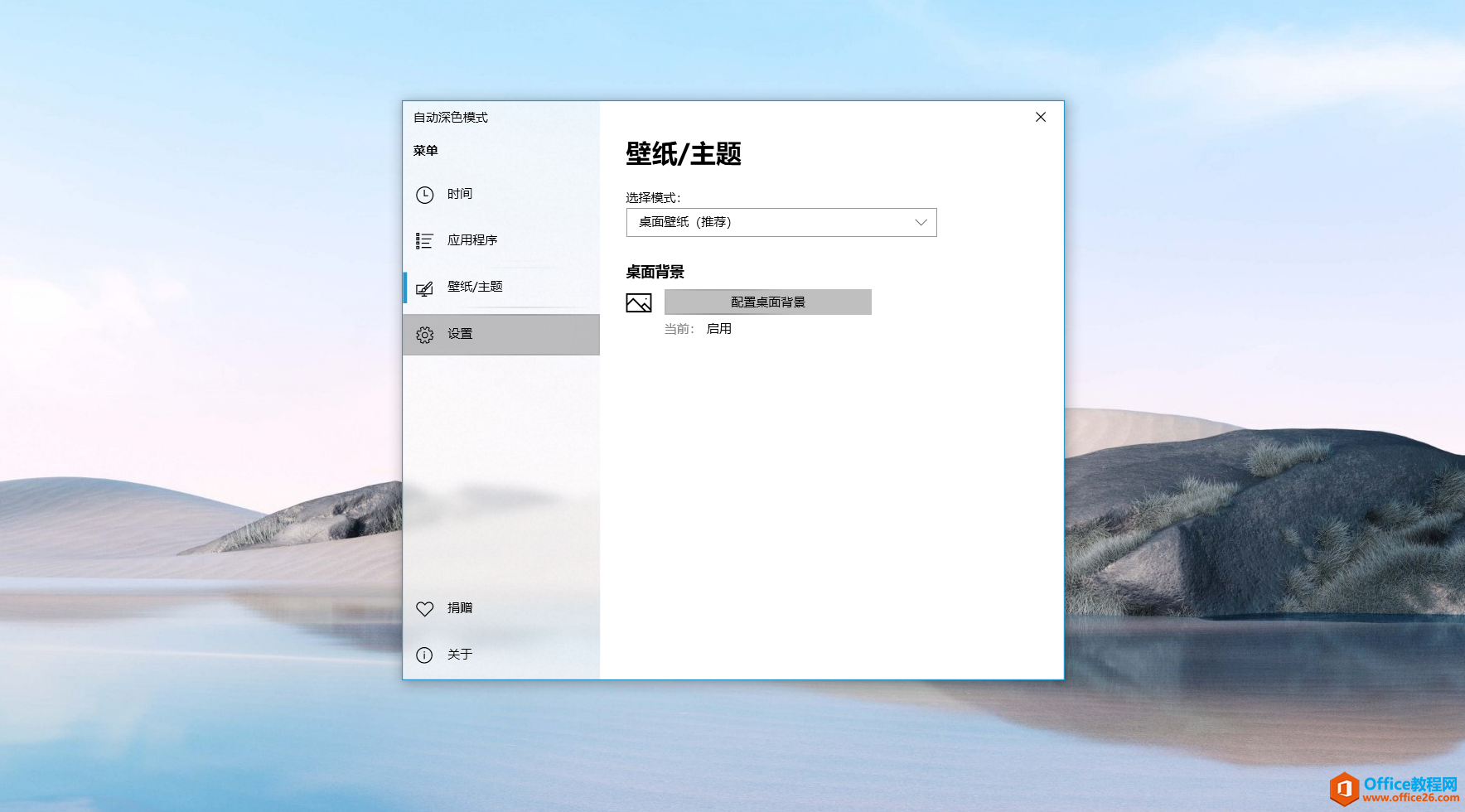Click the 菜单 sidebar heading
This screenshot has width=1465, height=812.
click(x=426, y=151)
